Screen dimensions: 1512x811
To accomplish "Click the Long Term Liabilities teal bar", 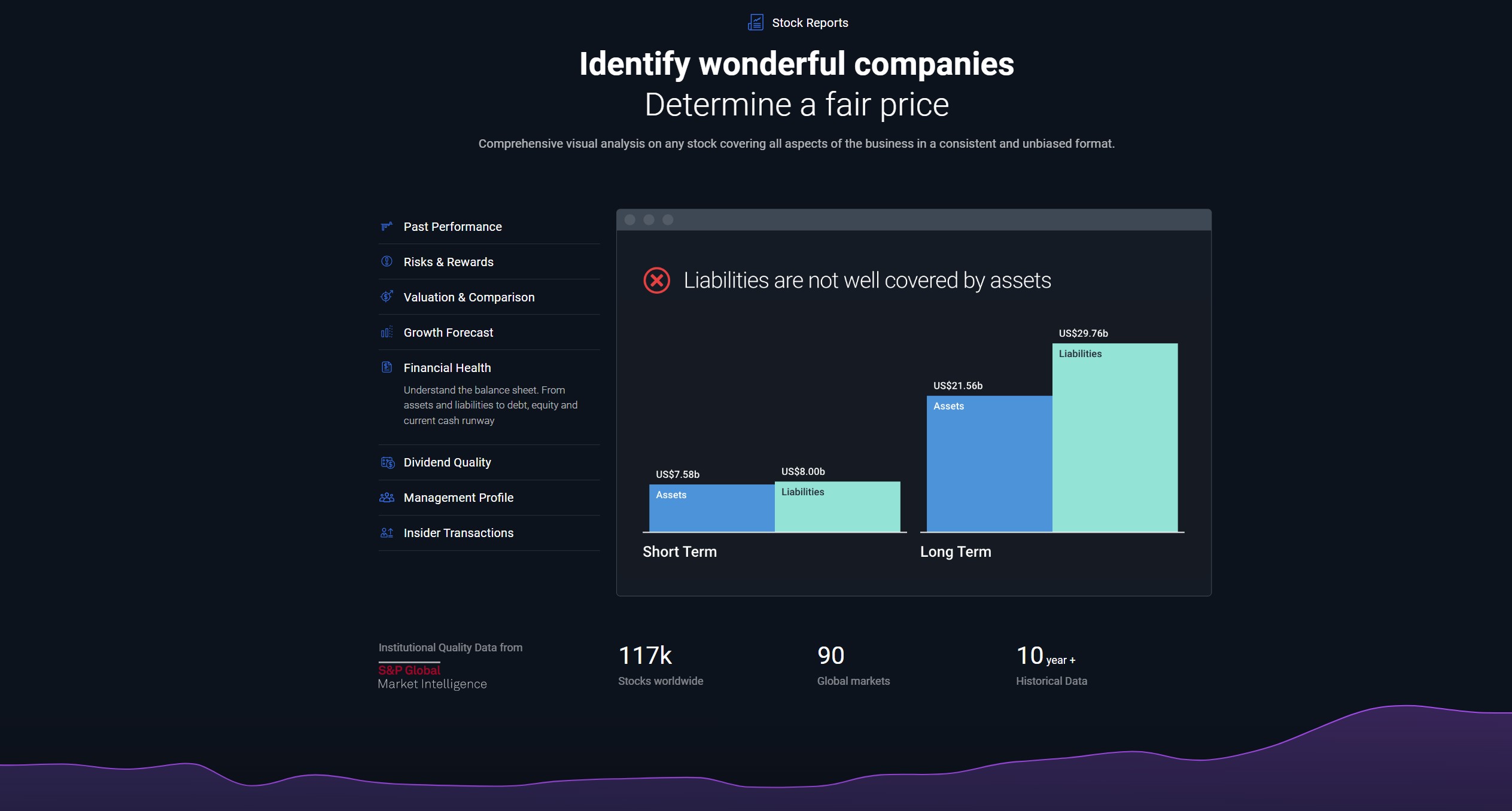I will point(1115,443).
